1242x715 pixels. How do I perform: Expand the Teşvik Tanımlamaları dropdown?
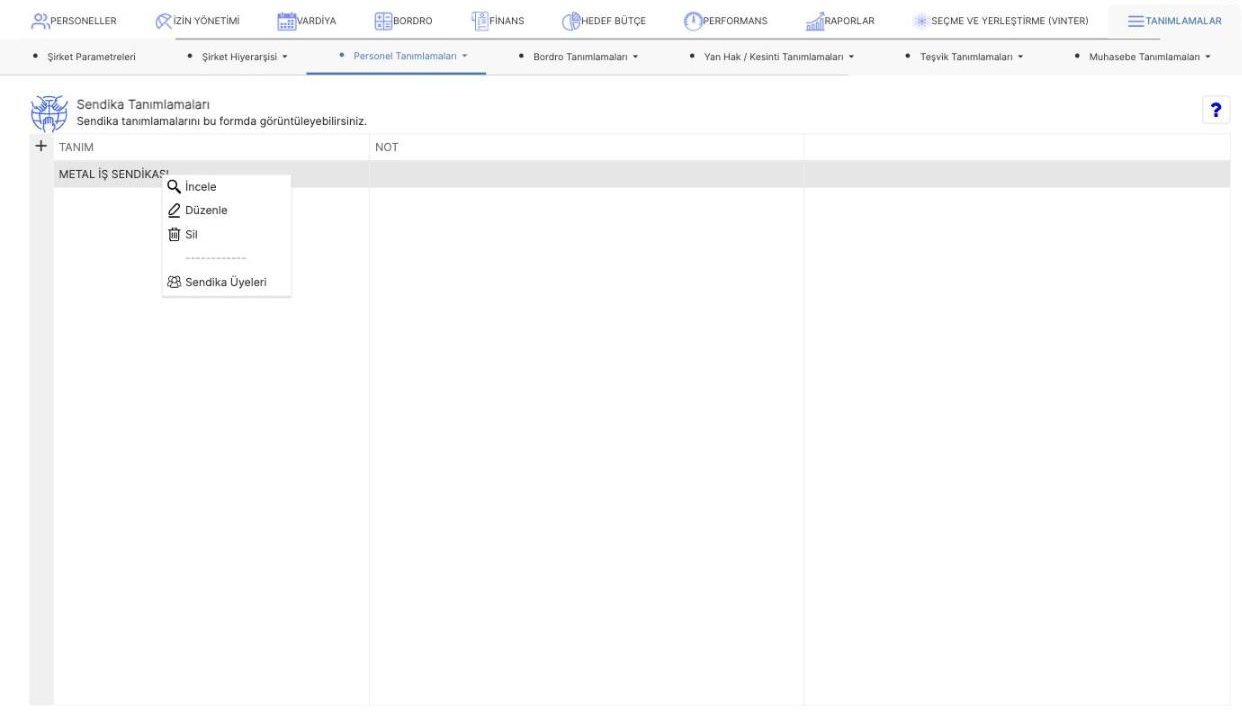tap(1020, 56)
